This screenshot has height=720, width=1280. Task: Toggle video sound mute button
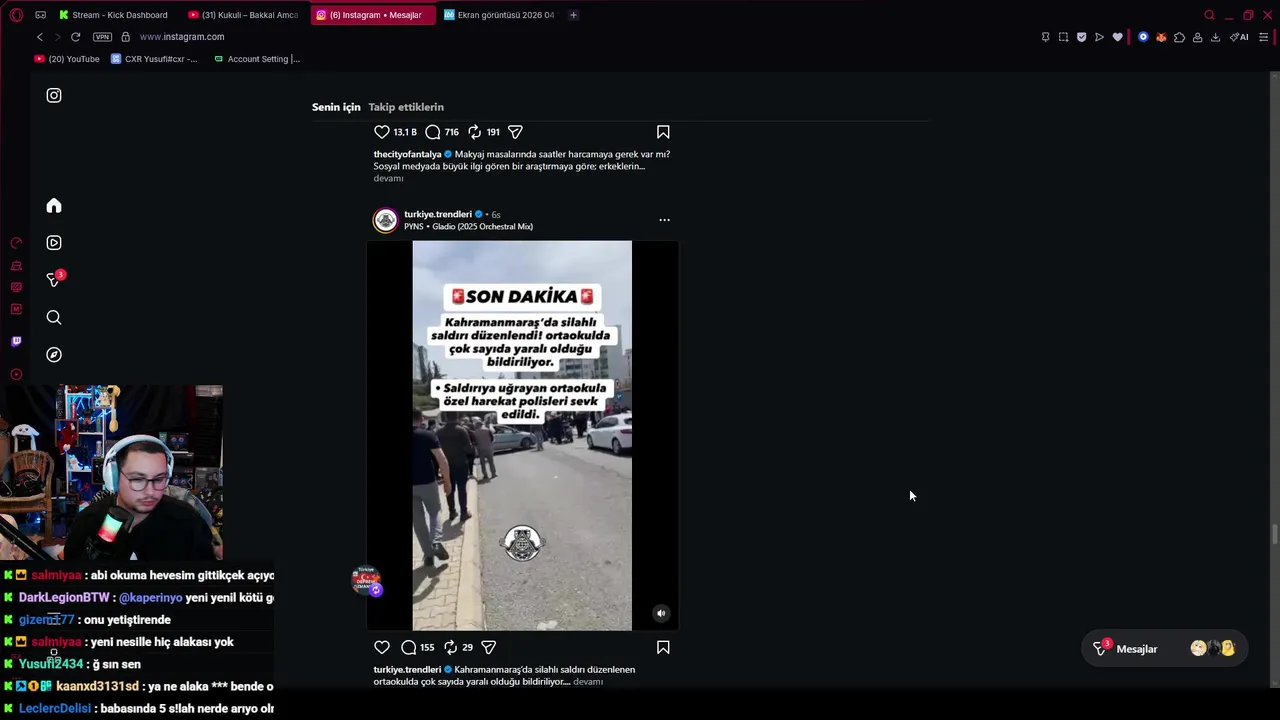(661, 613)
